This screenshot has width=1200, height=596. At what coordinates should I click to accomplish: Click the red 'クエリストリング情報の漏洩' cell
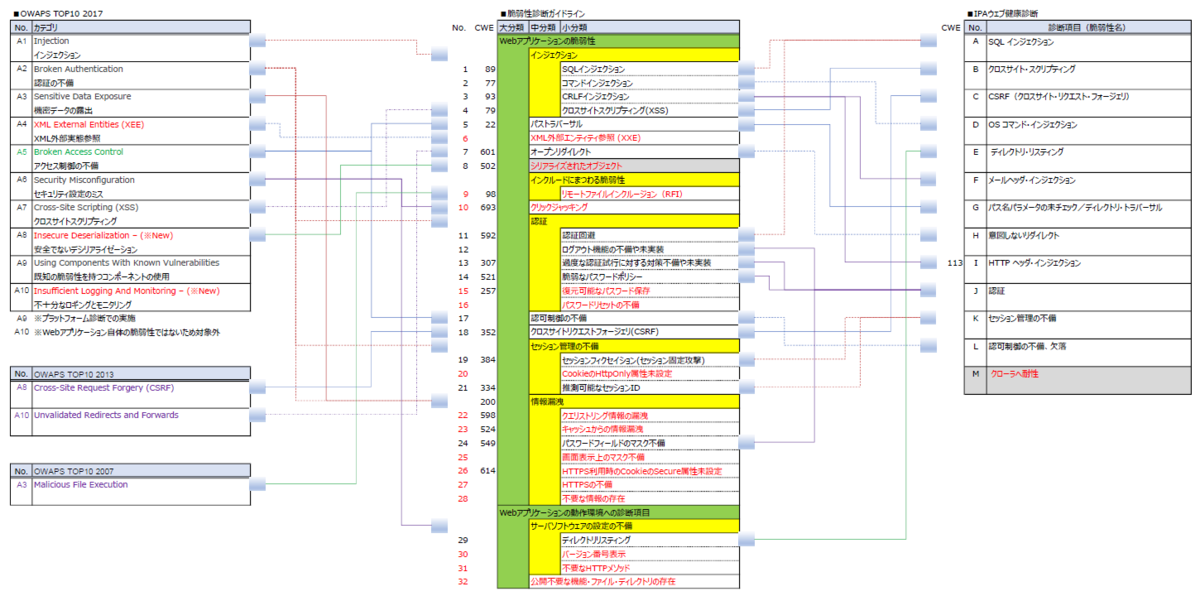coord(649,415)
